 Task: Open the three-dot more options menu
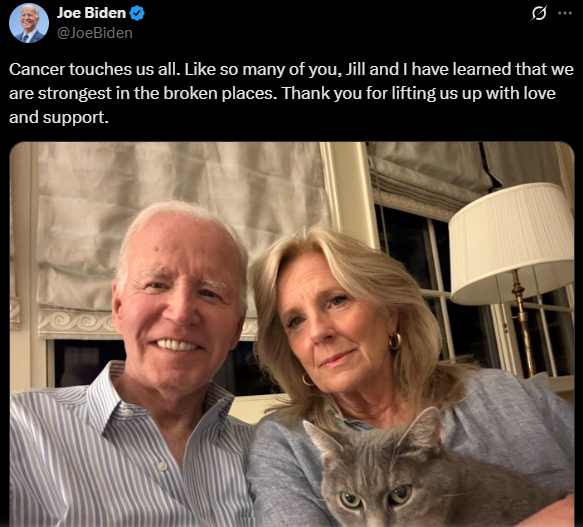565,13
